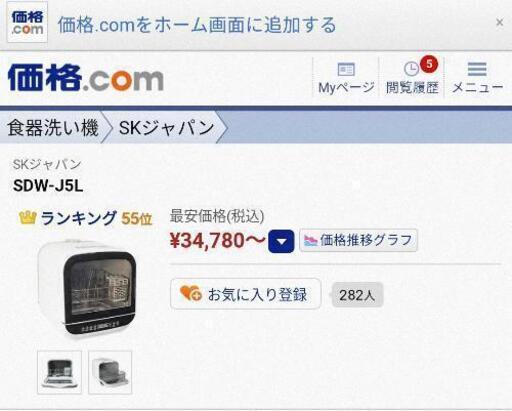The height and width of the screenshot is (411, 512).
Task: Open main dishwasher product image
Action: 87,287
